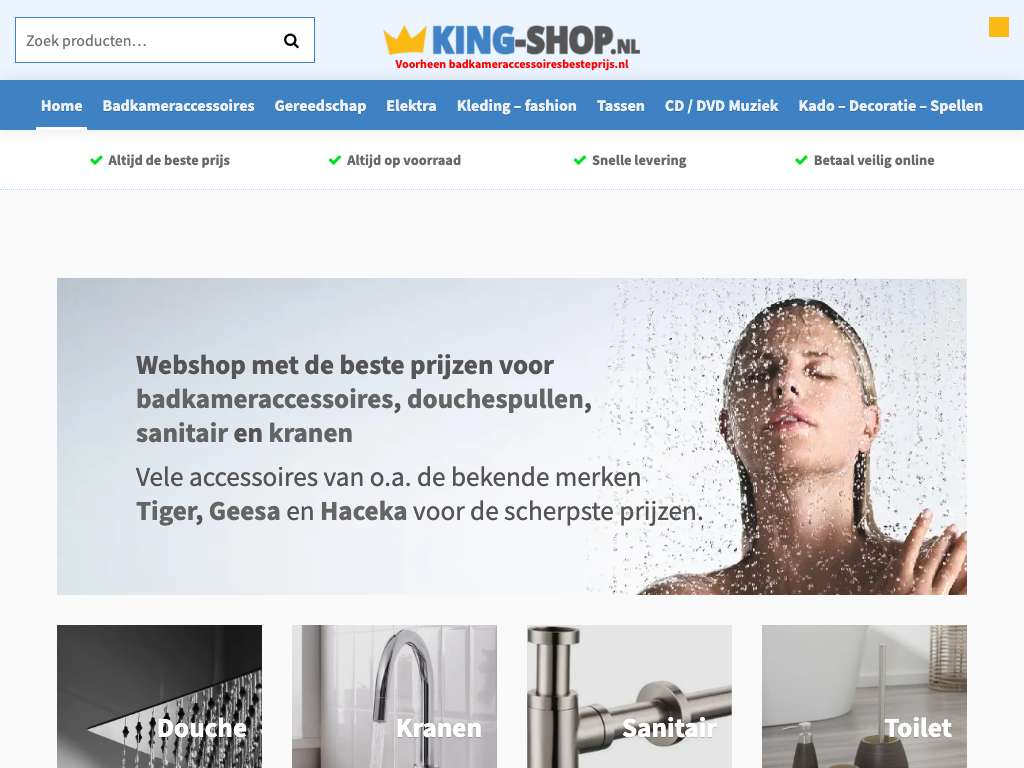The width and height of the screenshot is (1024, 768).
Task: Select Elektra in the navigation bar
Action: click(411, 106)
